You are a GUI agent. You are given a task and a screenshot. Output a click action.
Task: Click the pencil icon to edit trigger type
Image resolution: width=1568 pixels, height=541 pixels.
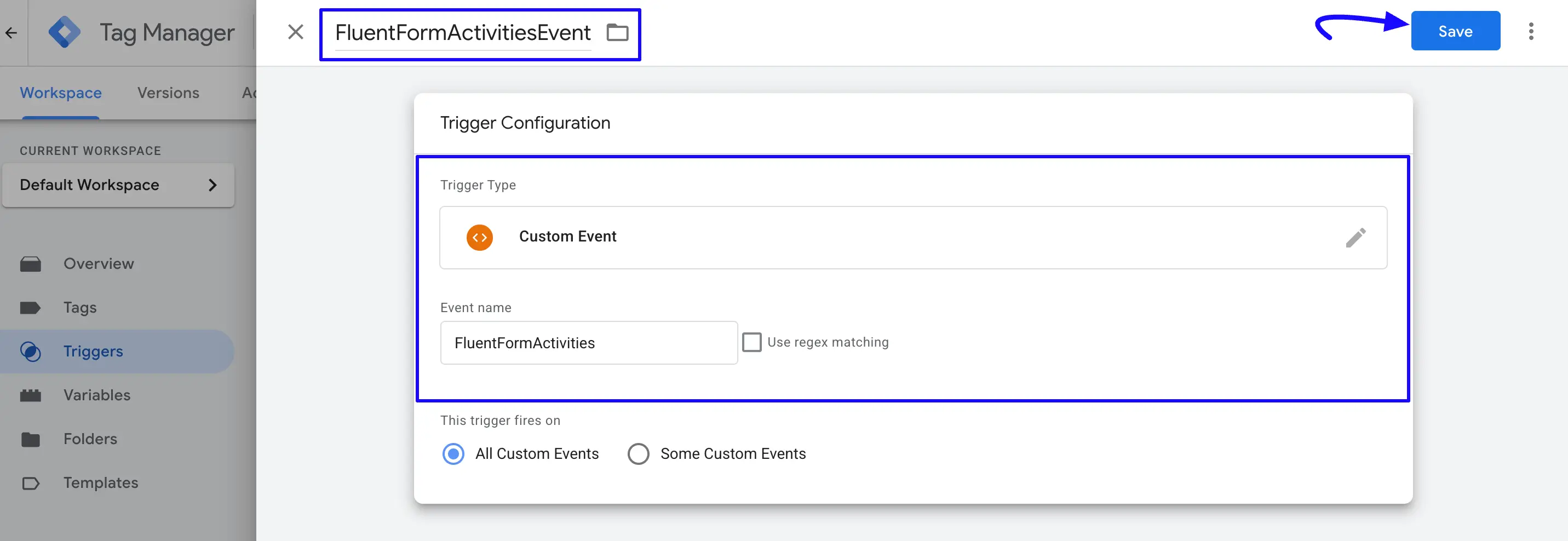pyautogui.click(x=1356, y=237)
